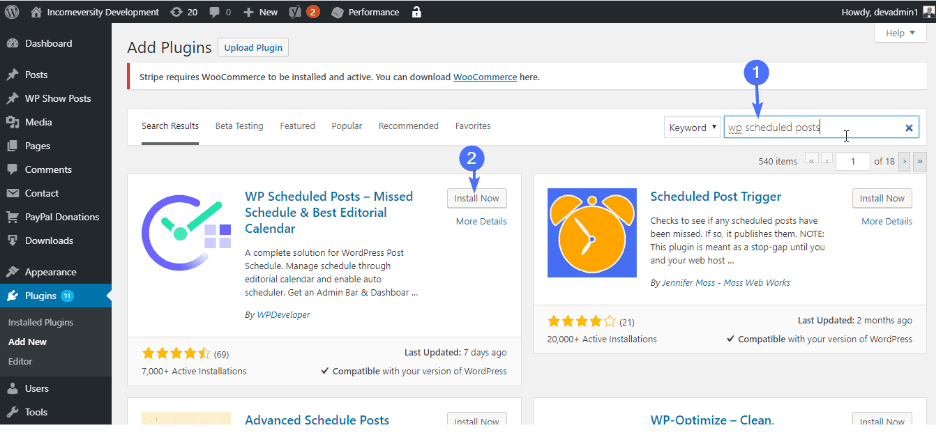Open Editor submenu item under Plugins
This screenshot has width=938, height=439.
point(20,362)
